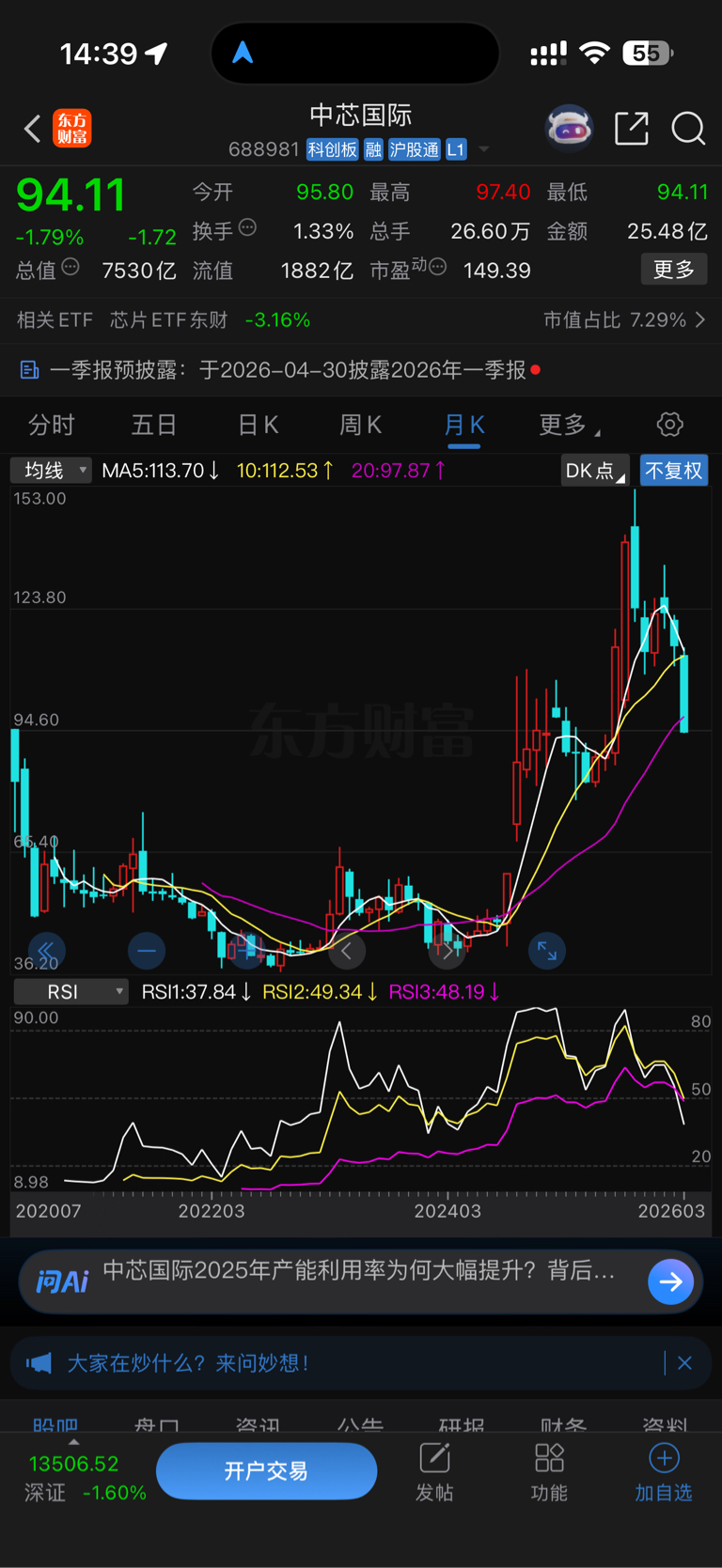Tap the 金额 25.48亿 value
Image resolution: width=722 pixels, height=1568 pixels.
(x=667, y=231)
